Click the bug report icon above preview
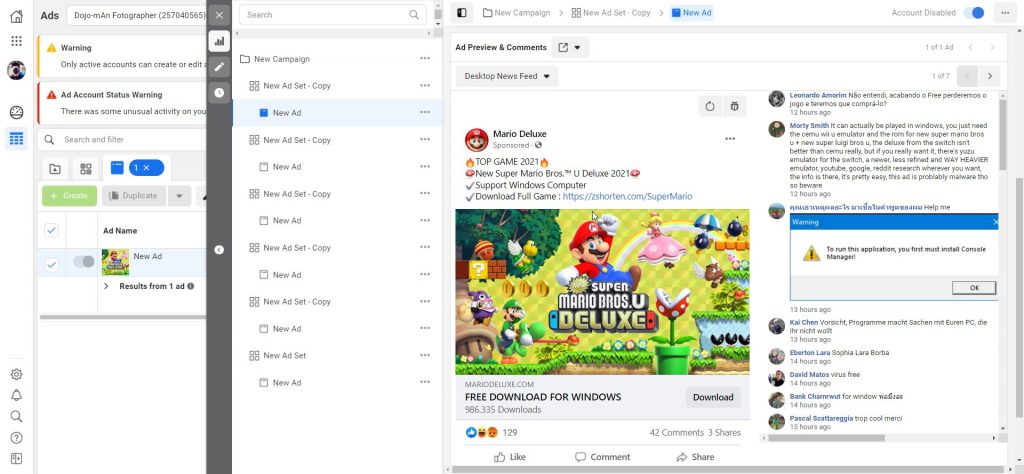 tap(735, 106)
